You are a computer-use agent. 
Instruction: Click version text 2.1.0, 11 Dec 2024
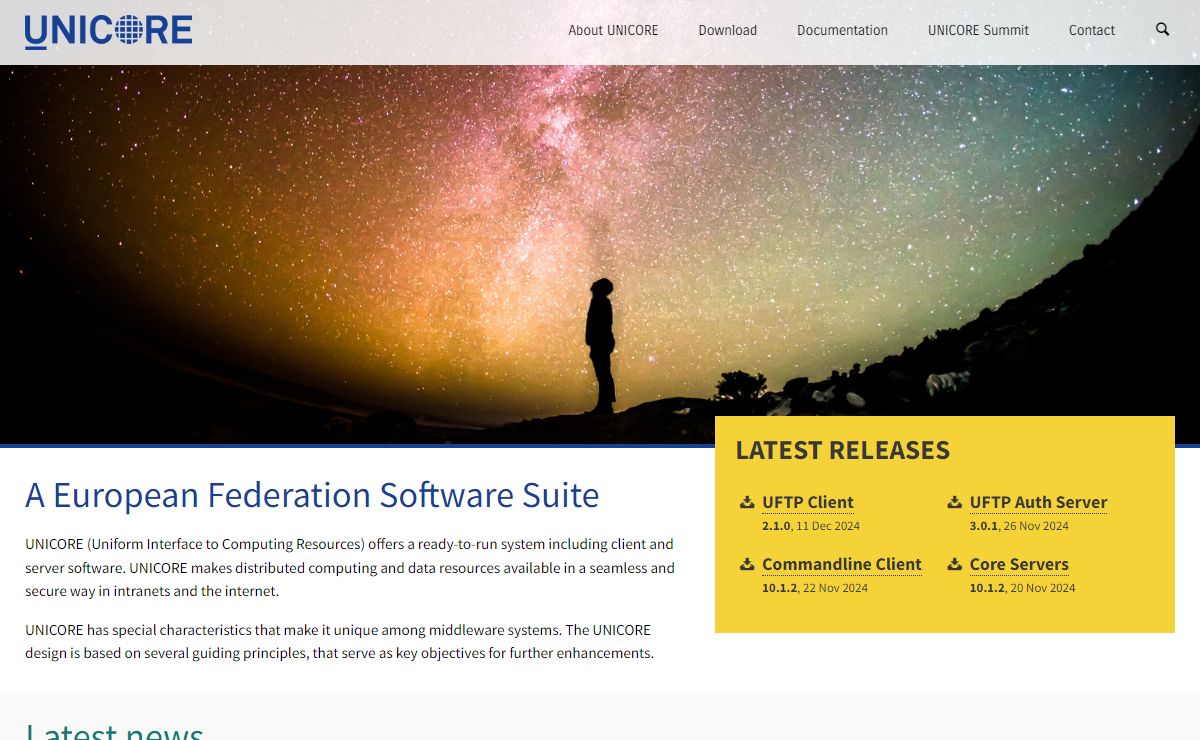[x=811, y=526]
